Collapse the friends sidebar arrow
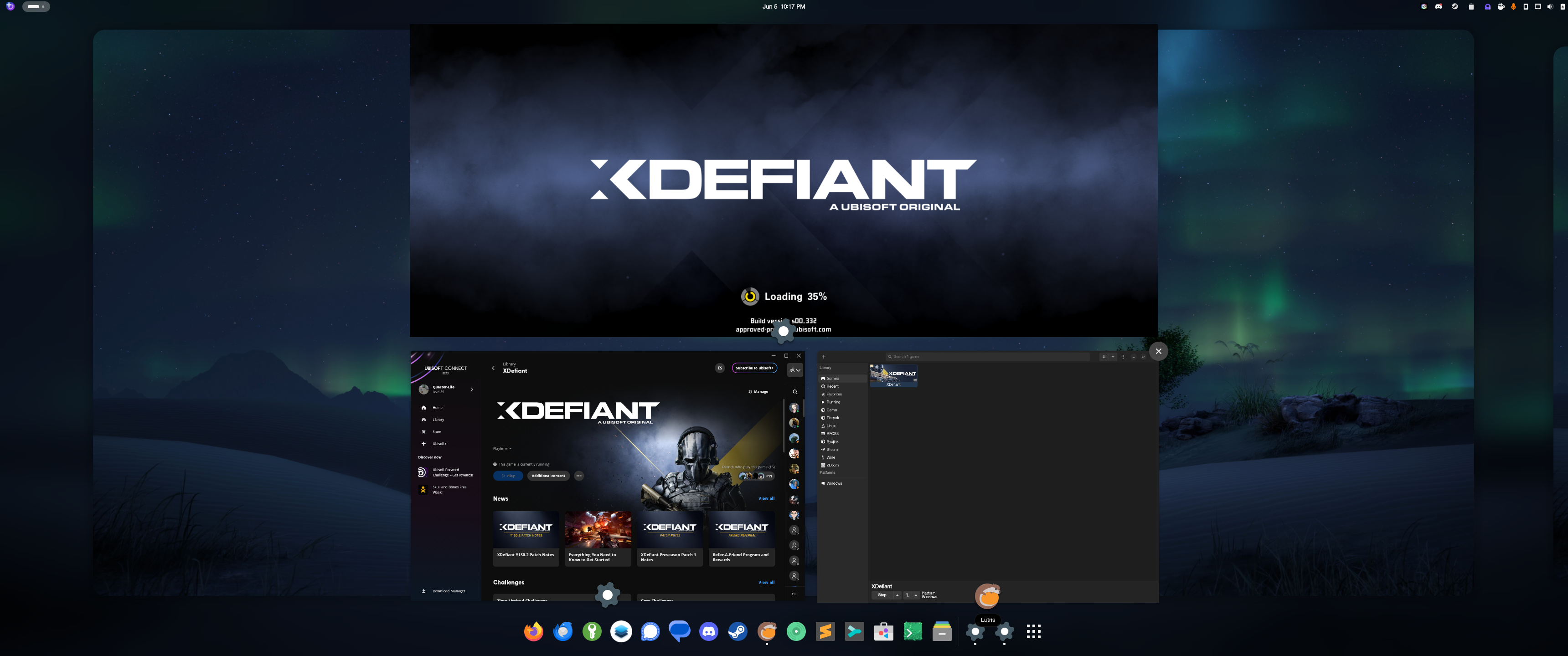Screen dimensions: 1568x656 794,593
